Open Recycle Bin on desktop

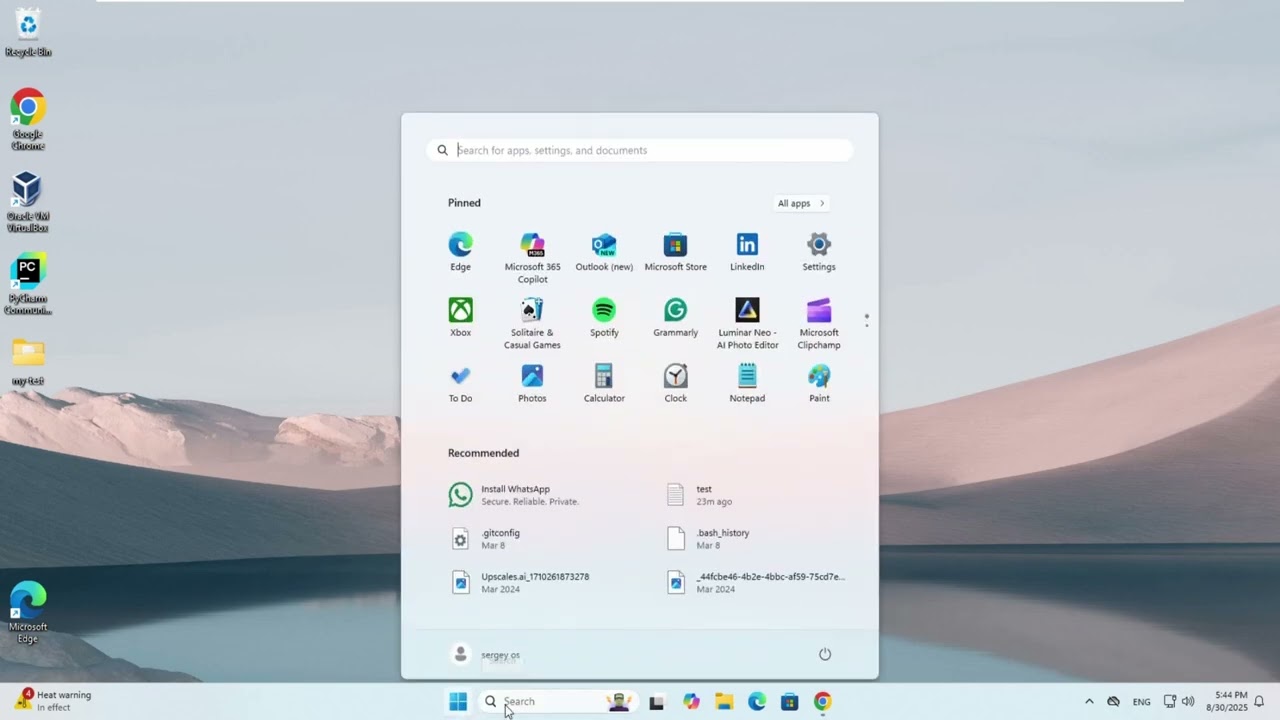pos(28,33)
